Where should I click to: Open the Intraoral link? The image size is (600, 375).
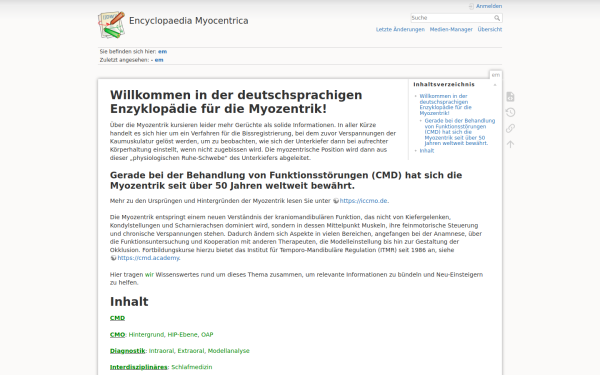(x=161, y=351)
